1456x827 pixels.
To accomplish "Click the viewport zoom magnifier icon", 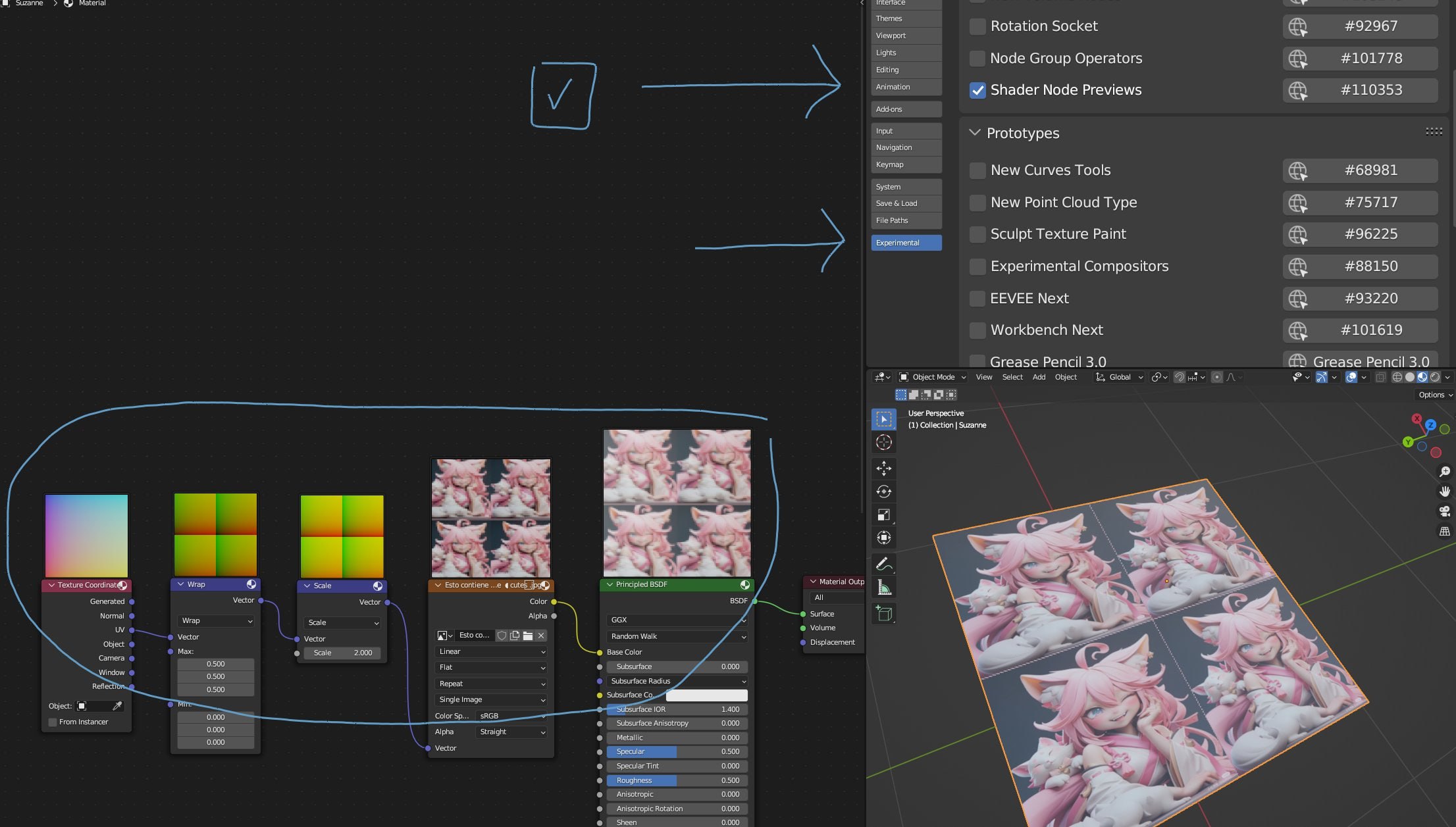I will click(x=1445, y=472).
